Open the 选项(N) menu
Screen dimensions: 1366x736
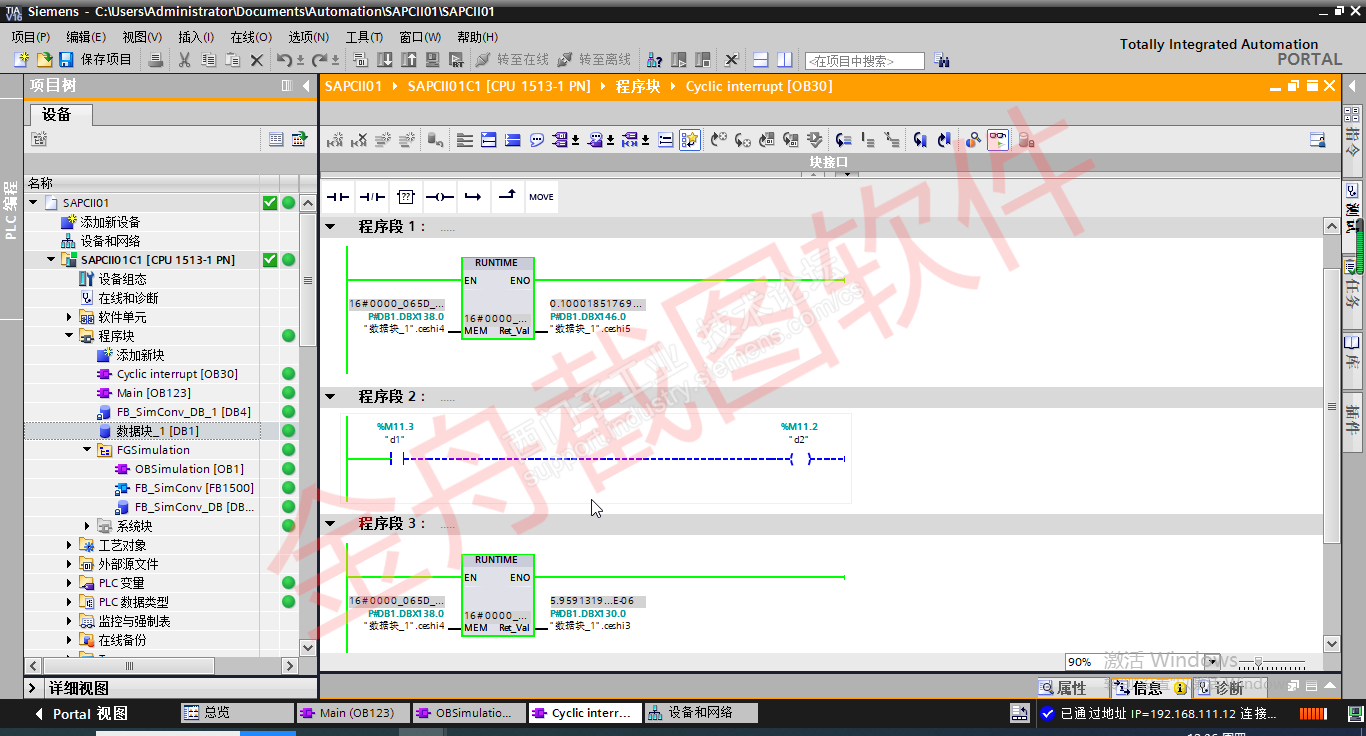(308, 37)
